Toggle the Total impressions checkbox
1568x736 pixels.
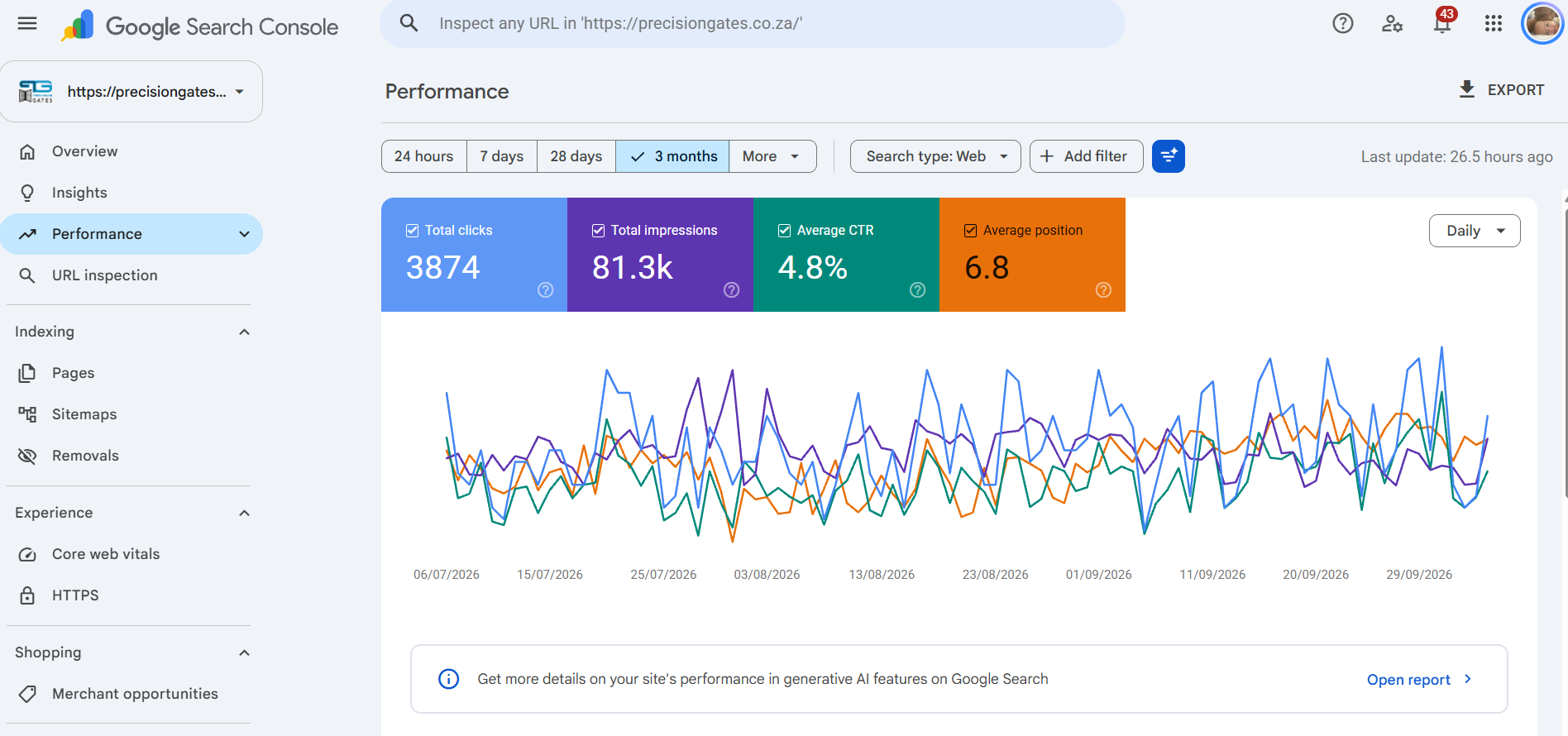[599, 231]
